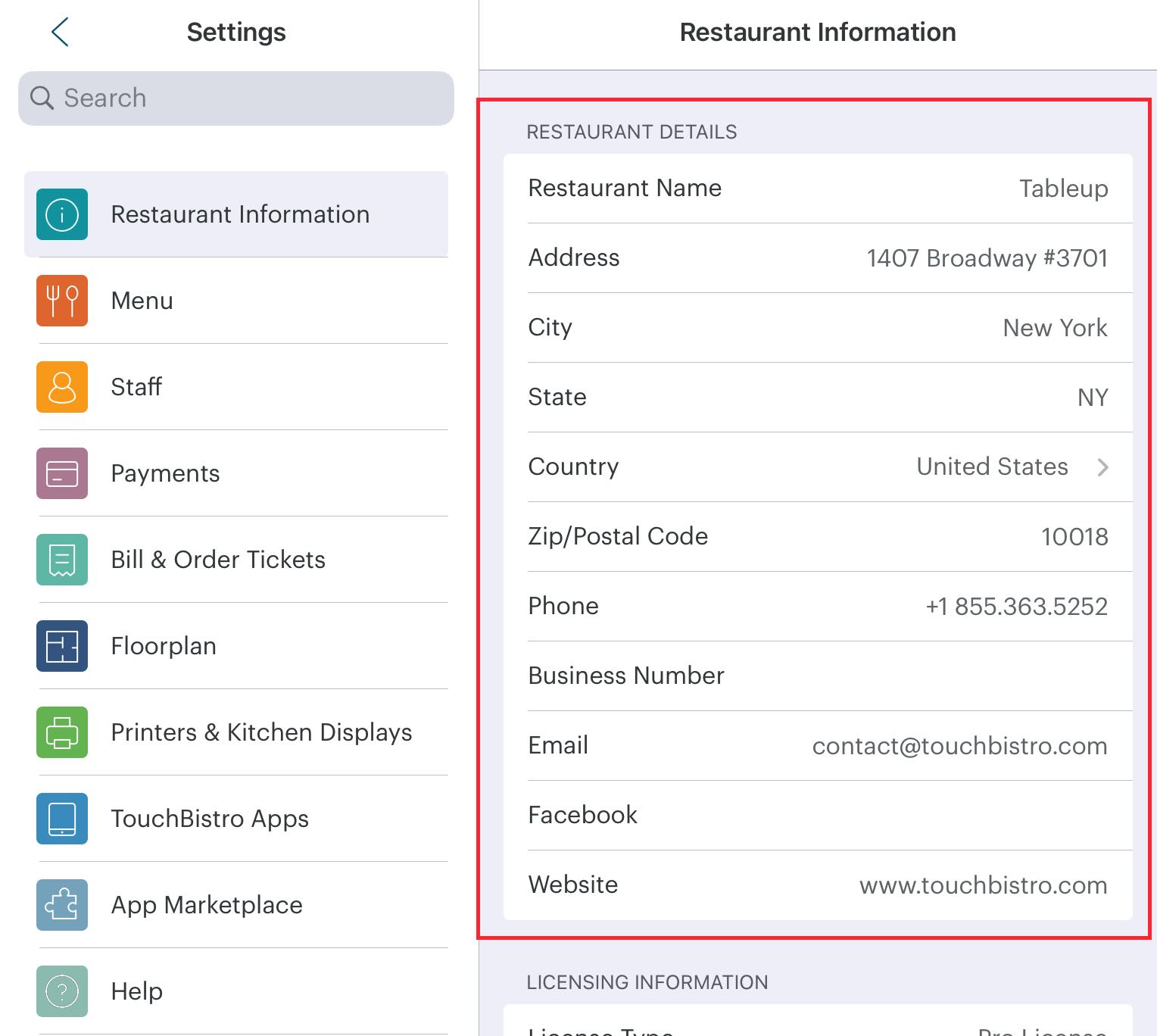The height and width of the screenshot is (1036, 1157).
Task: Select Restaurant Information in sidebar
Action: point(236,214)
